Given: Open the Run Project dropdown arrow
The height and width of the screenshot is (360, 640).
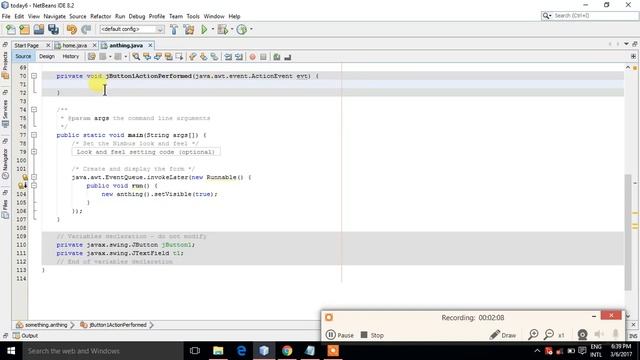Looking at the screenshot, I should coord(213,29).
